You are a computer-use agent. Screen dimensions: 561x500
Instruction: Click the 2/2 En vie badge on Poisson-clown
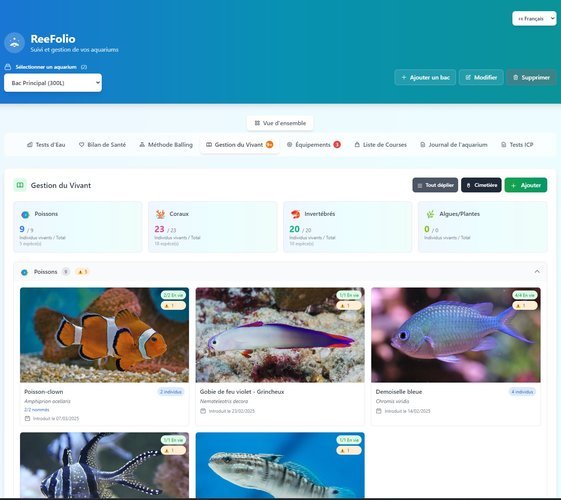(173, 295)
